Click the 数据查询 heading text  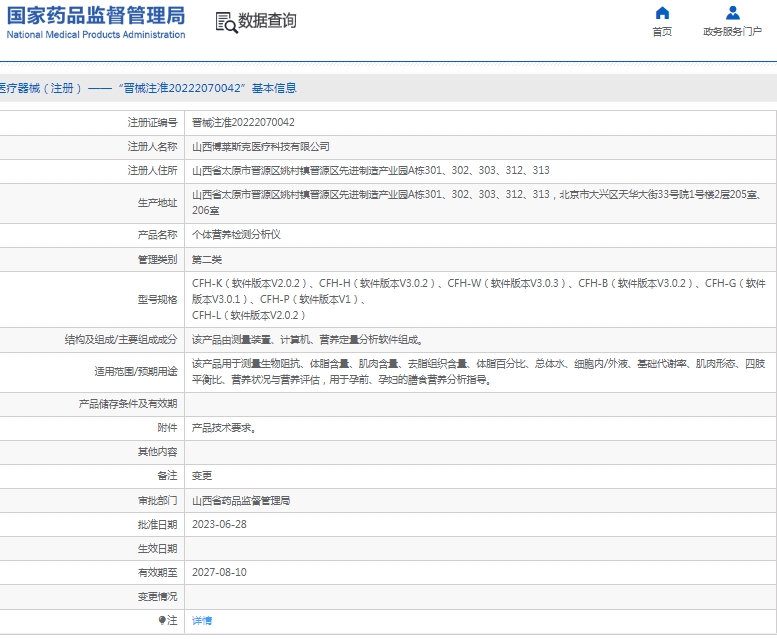268,21
